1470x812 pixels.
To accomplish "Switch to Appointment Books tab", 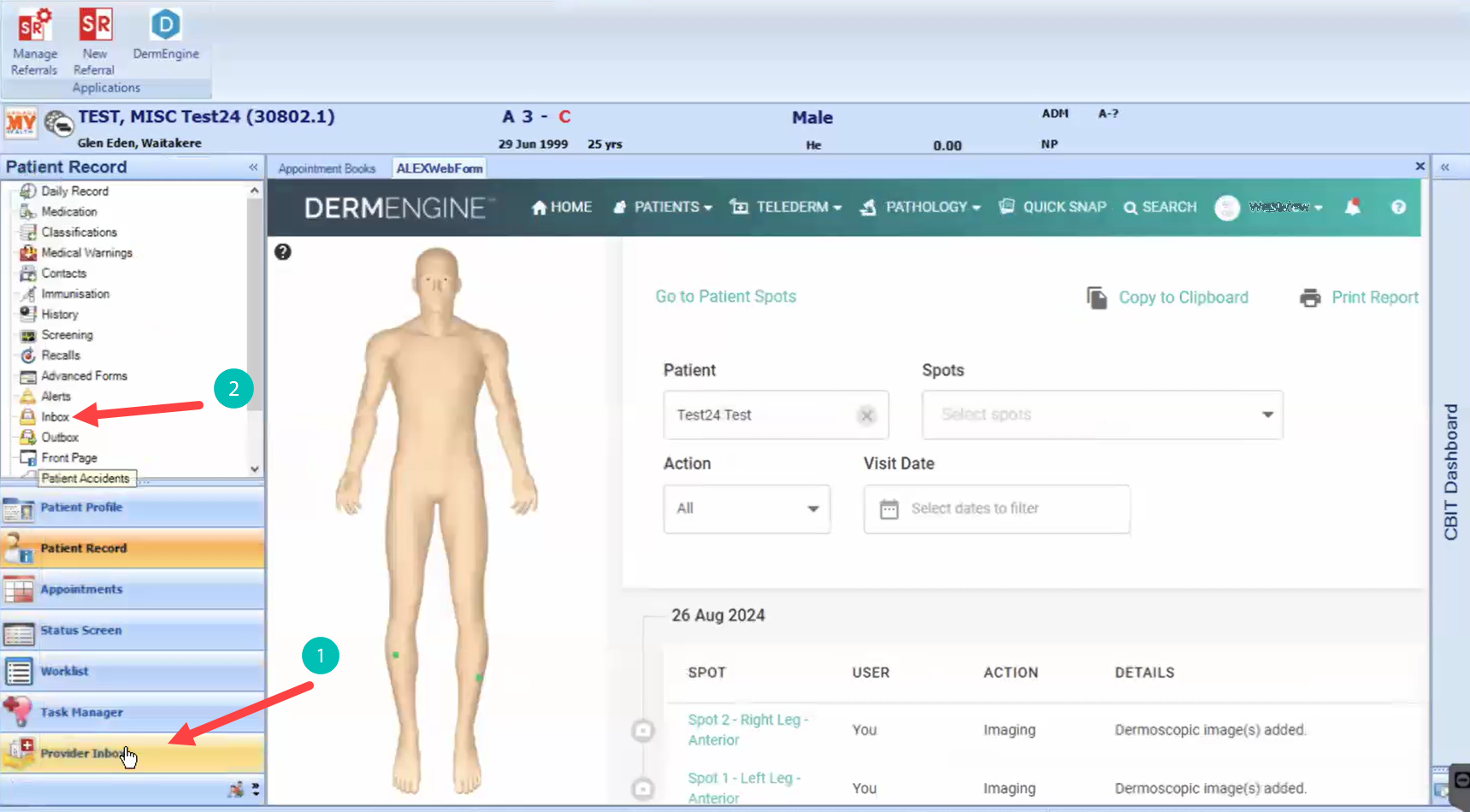I will tap(327, 168).
